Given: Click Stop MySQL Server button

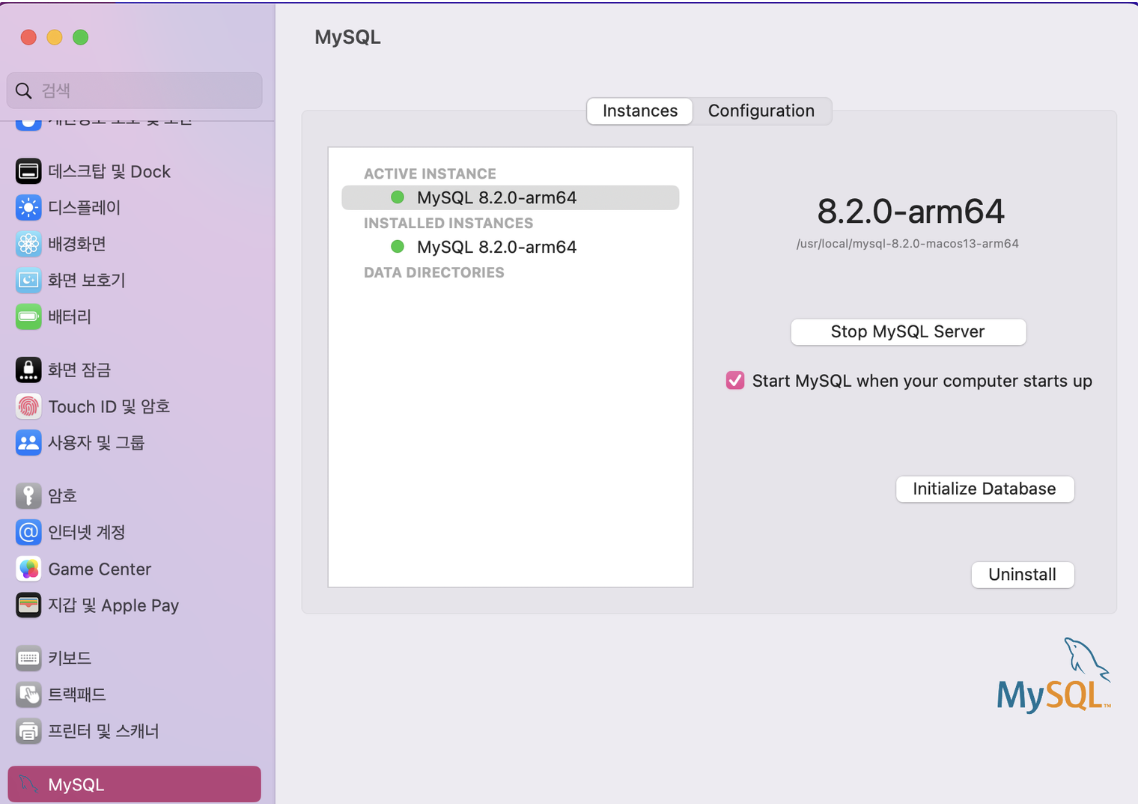Looking at the screenshot, I should 908,332.
